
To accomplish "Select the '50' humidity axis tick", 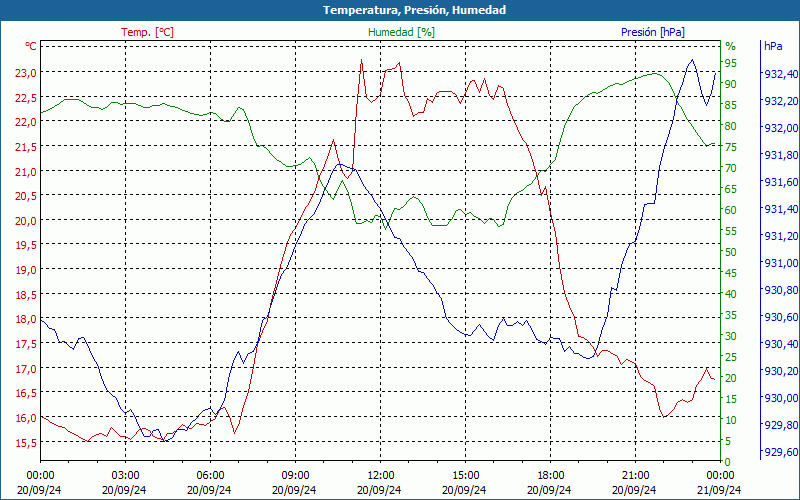I will [731, 252].
